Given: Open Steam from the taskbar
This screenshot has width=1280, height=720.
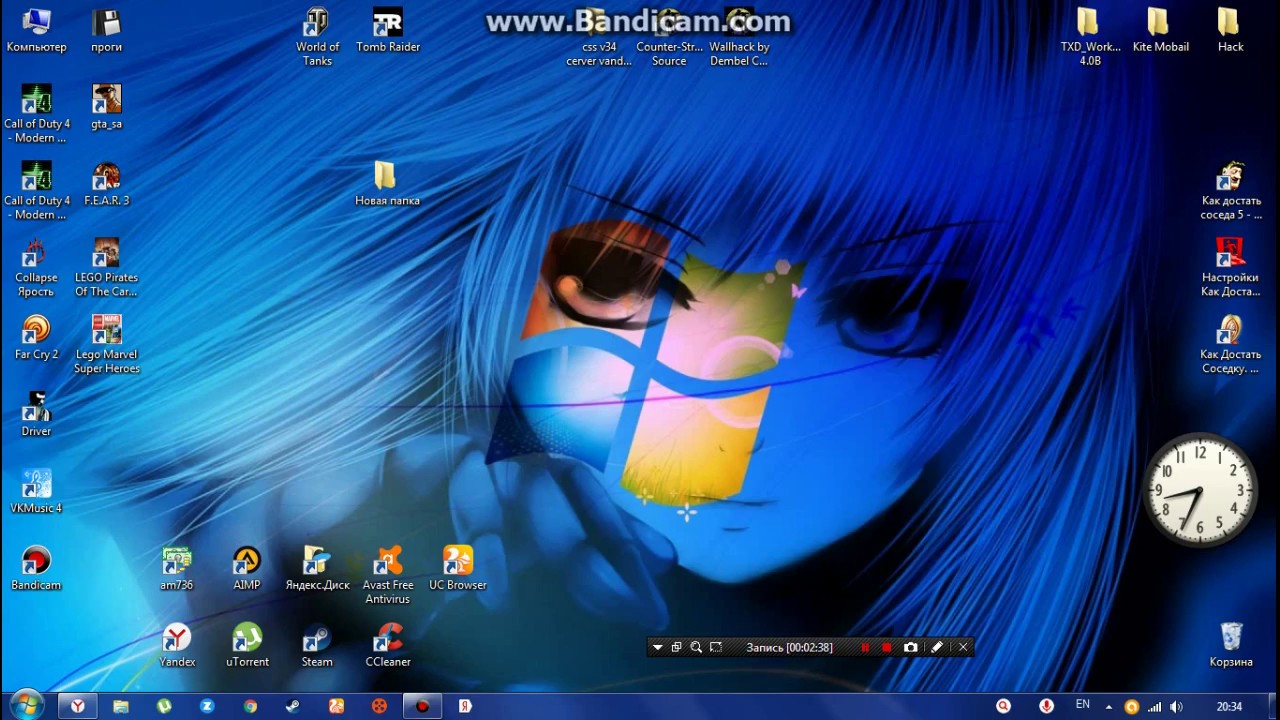Looking at the screenshot, I should pyautogui.click(x=293, y=706).
